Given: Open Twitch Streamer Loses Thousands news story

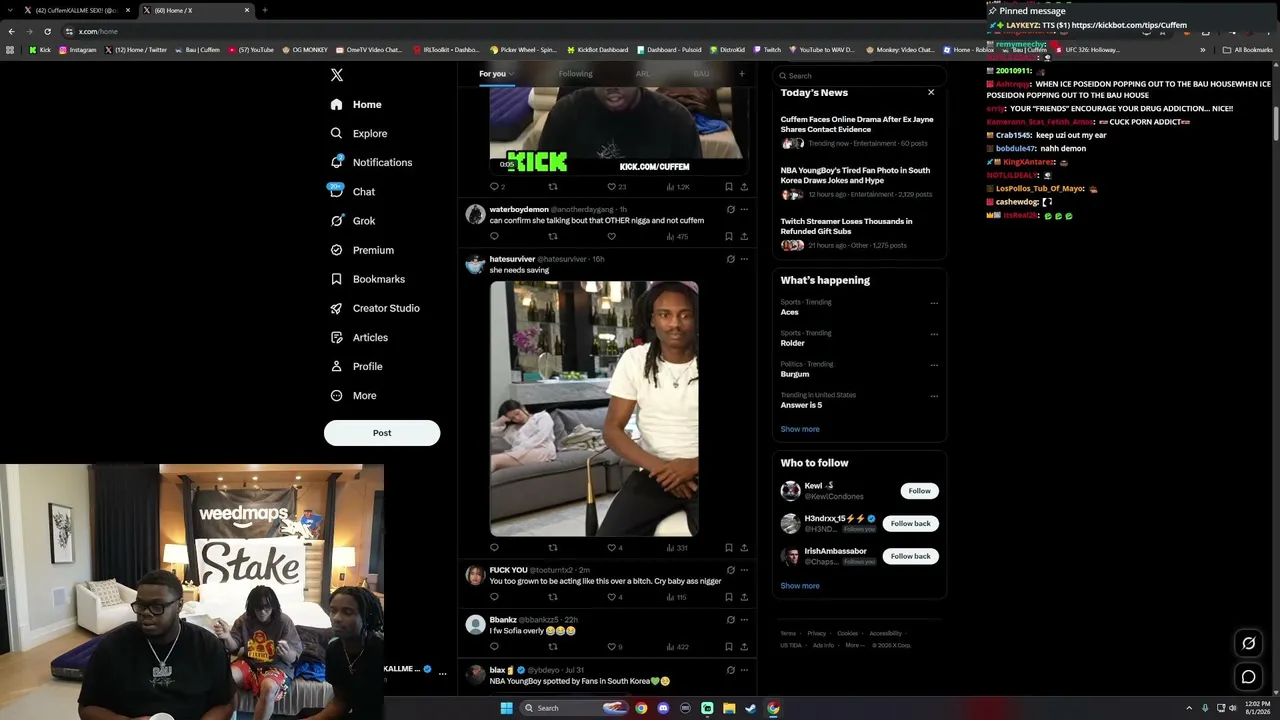Looking at the screenshot, I should tap(858, 233).
